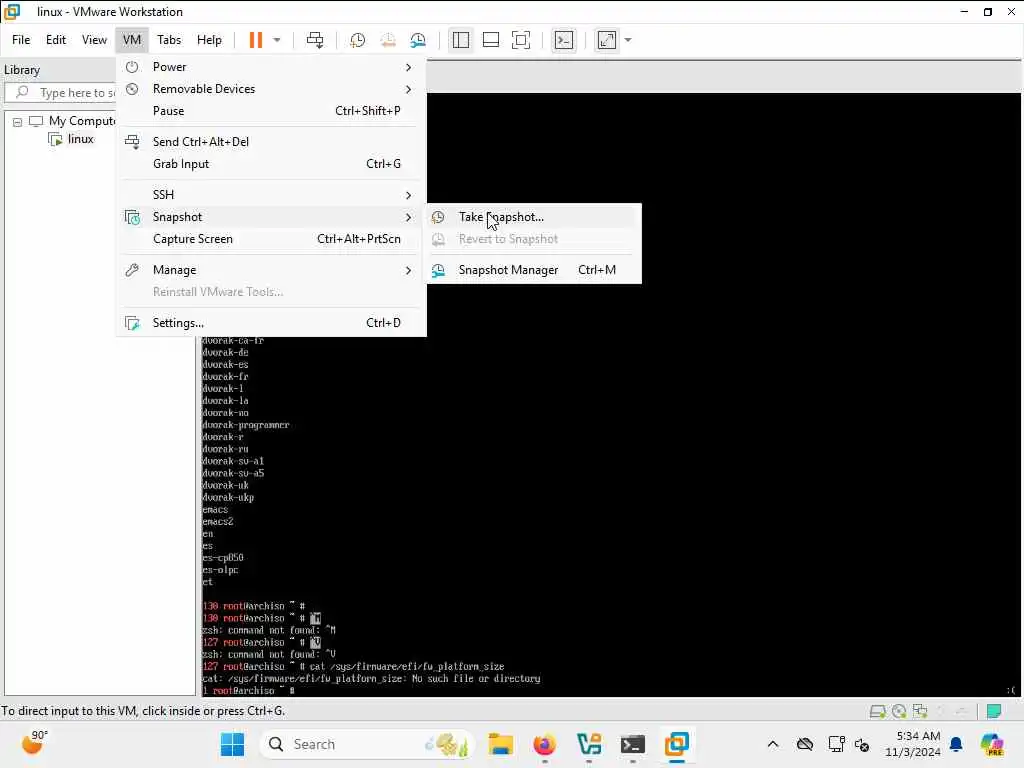This screenshot has height=768, width=1024.
Task: Select the linux VM in library
Action: (80, 139)
